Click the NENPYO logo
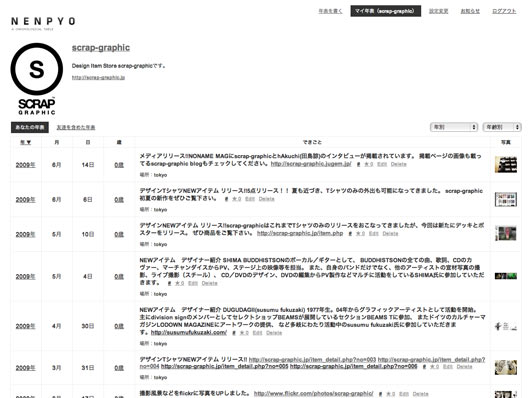 (x=43, y=22)
